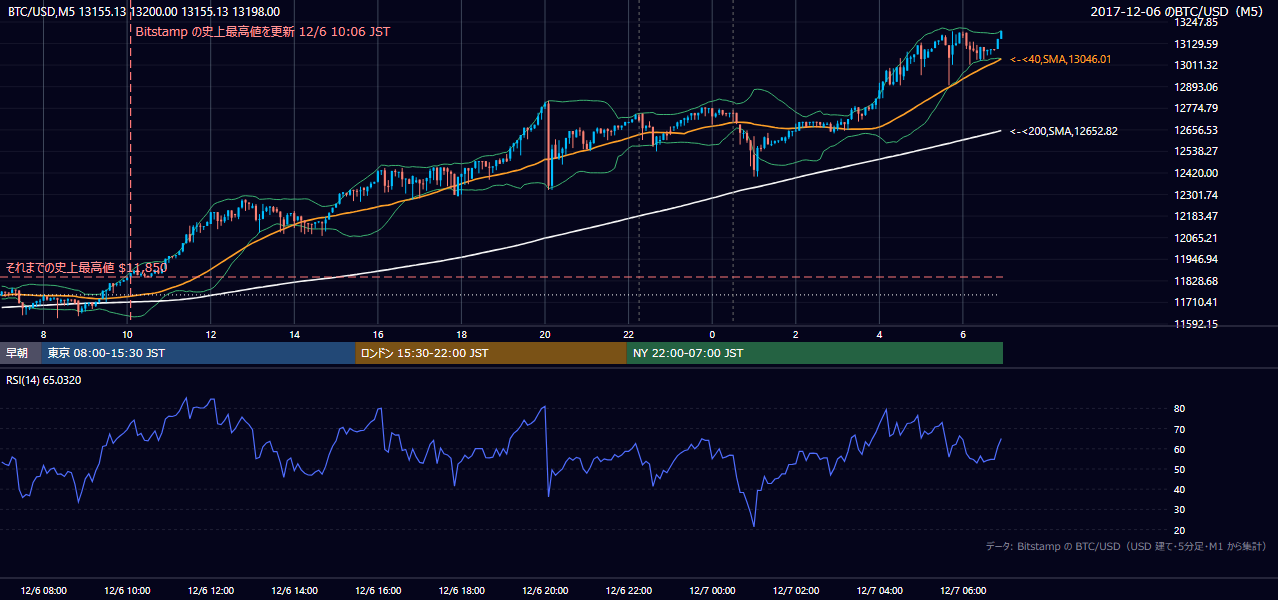The image size is (1278, 600).
Task: Click the 12/6 14:00 time label
Action: 294,591
